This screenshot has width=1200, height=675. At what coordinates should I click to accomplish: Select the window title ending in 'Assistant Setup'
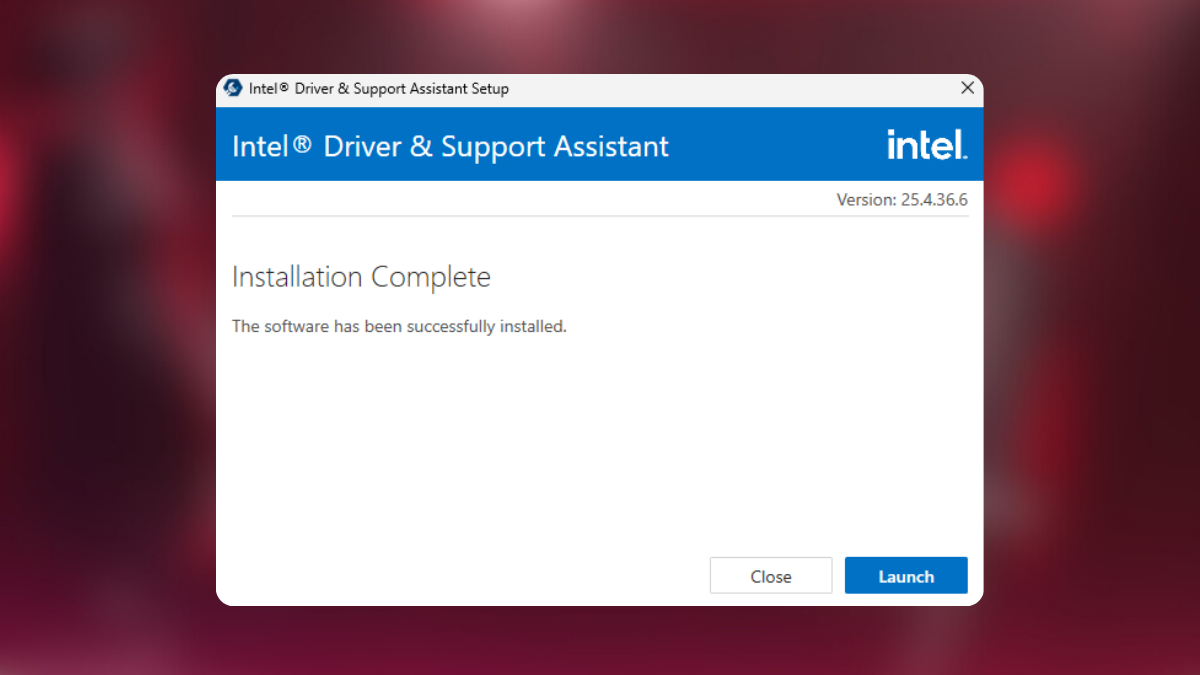[379, 88]
